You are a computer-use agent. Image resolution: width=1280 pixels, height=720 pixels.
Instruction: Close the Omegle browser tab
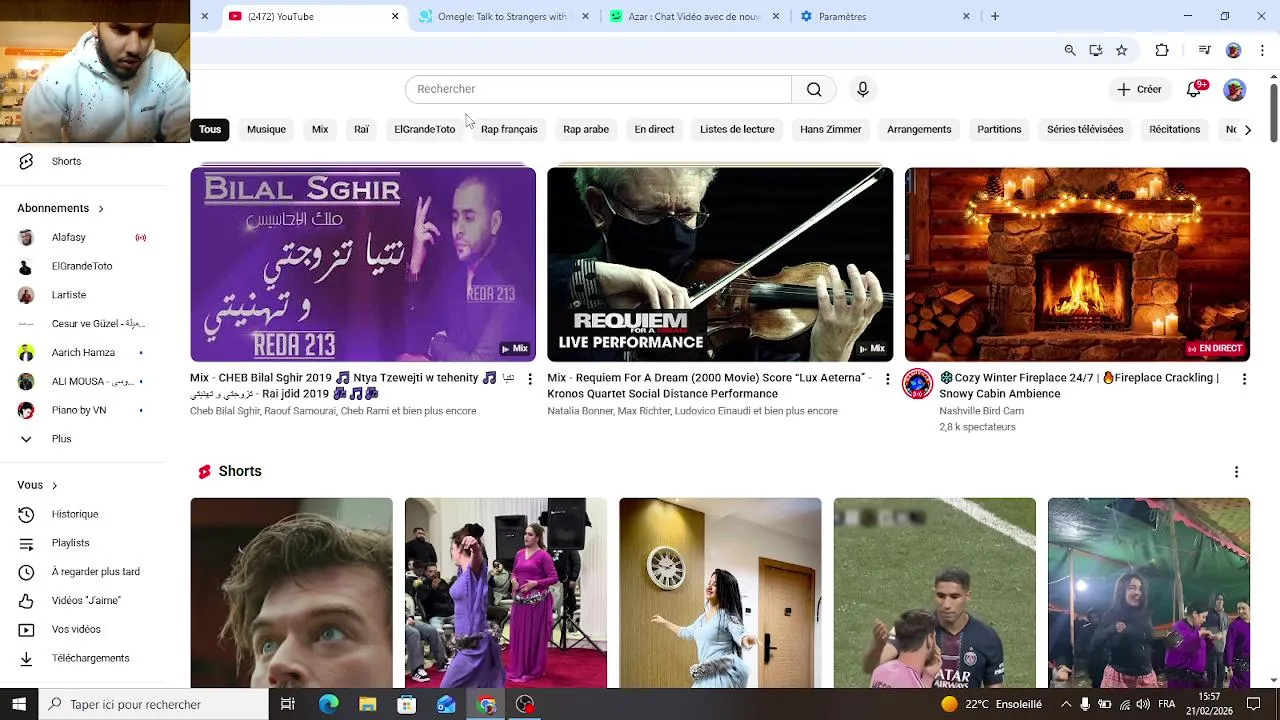click(x=585, y=16)
